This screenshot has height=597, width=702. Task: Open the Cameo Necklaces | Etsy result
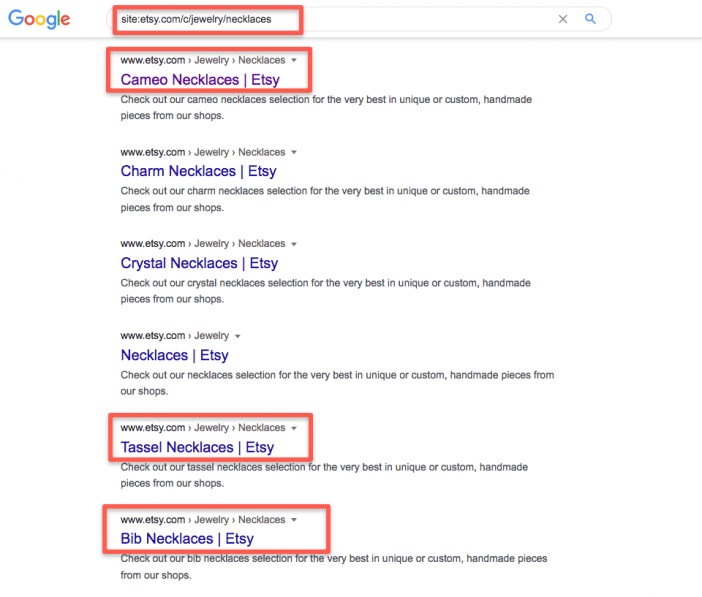pos(200,80)
